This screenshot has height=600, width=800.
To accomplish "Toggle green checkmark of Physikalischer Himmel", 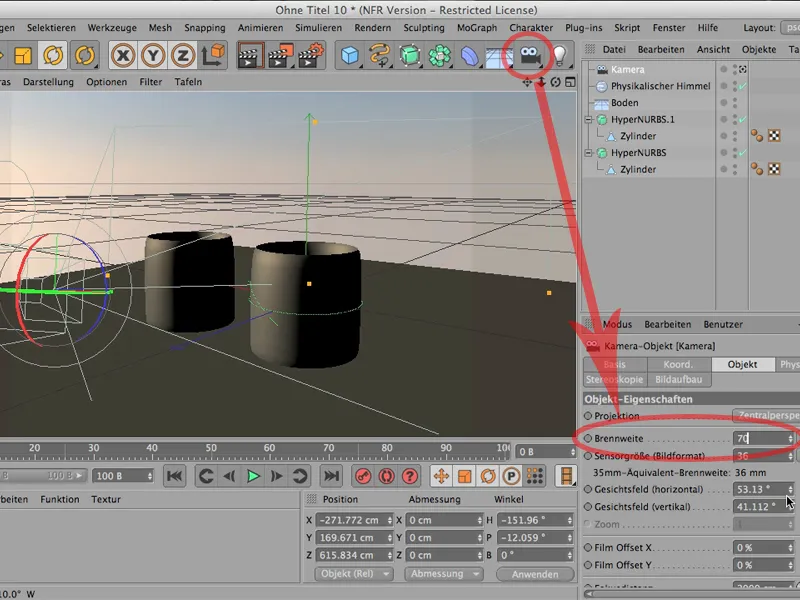I will 742,86.
